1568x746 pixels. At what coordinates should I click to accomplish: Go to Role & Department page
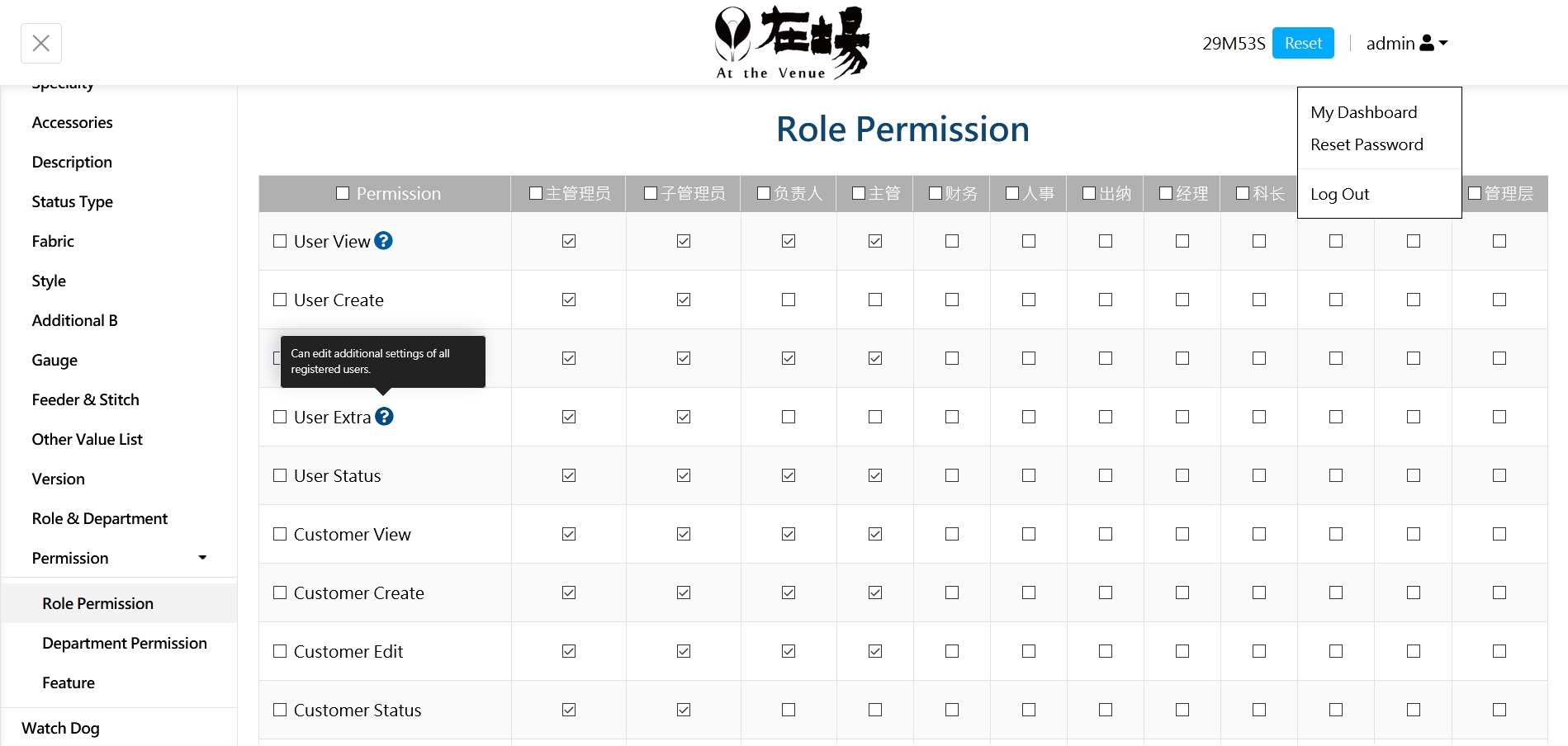coord(100,518)
